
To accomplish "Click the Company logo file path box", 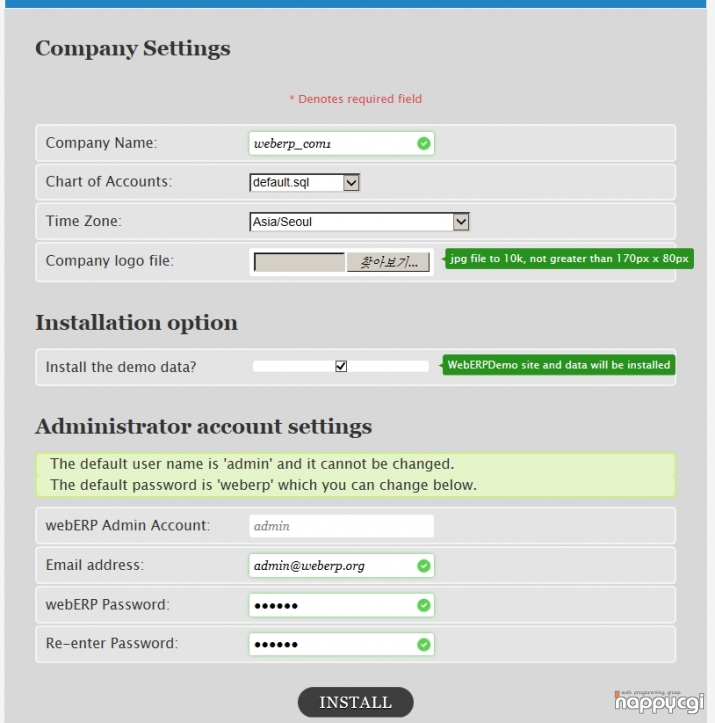I will [x=299, y=262].
